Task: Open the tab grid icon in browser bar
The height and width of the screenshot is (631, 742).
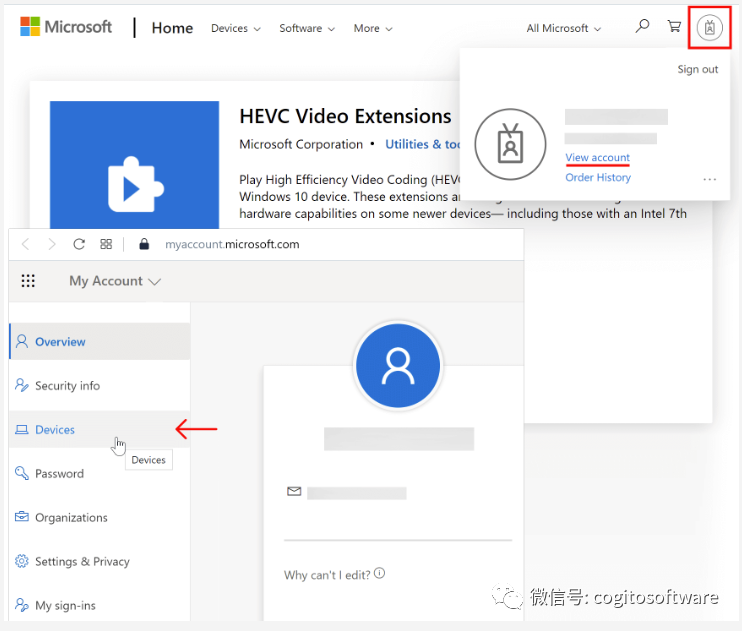Action: [x=106, y=244]
